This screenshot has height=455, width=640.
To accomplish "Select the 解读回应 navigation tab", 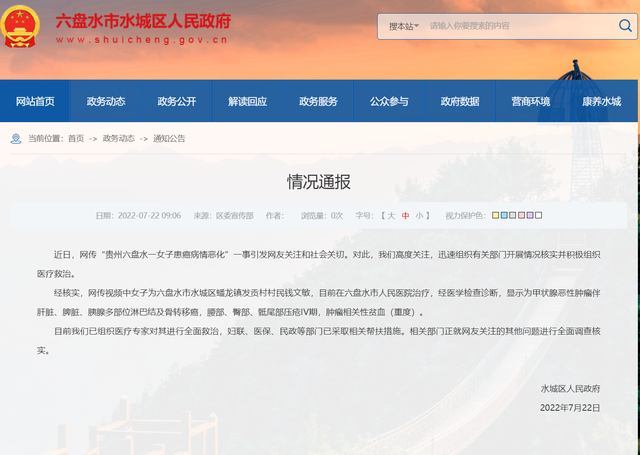I will point(248,102).
